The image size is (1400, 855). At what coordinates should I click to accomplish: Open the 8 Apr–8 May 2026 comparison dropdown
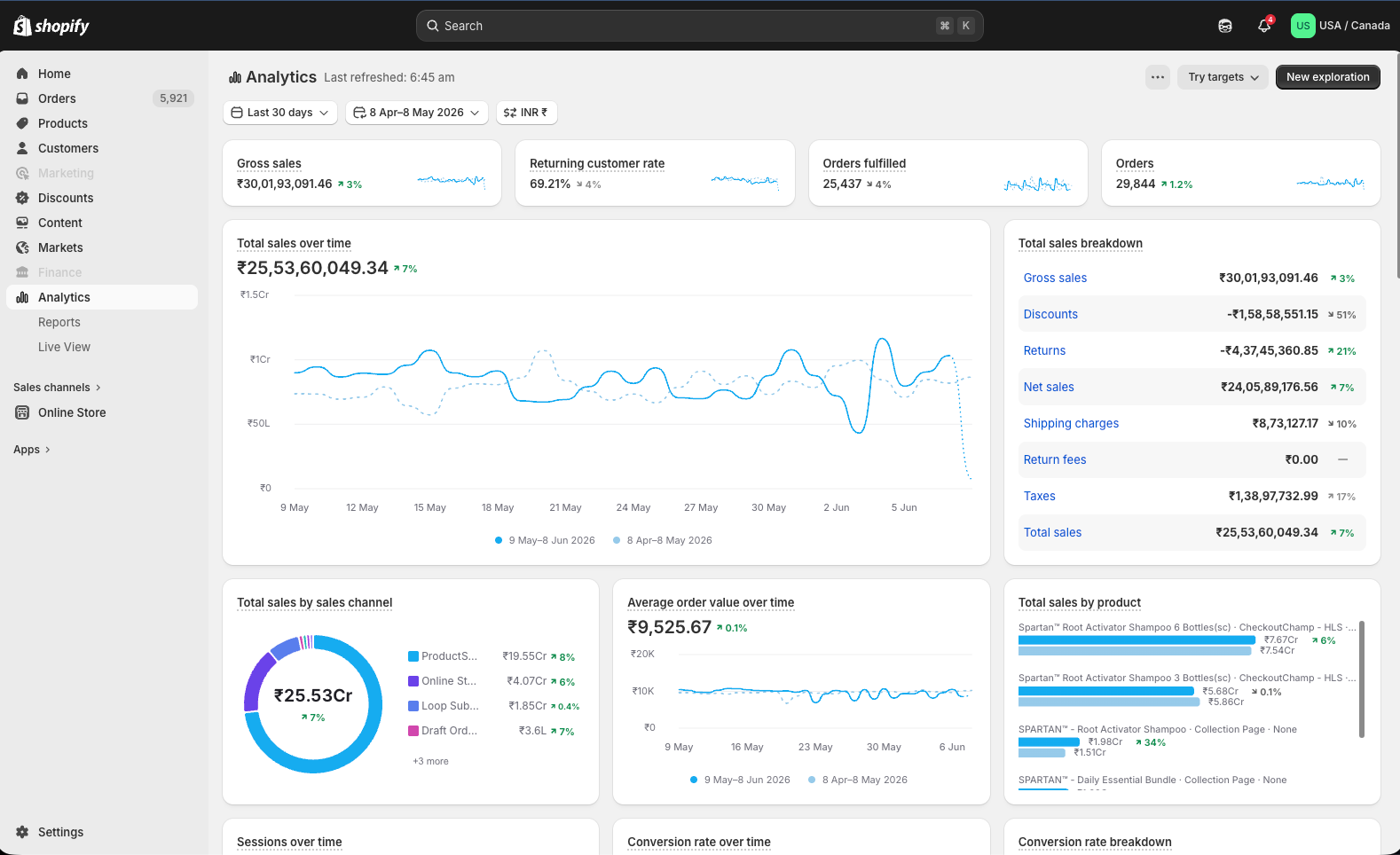tap(417, 113)
